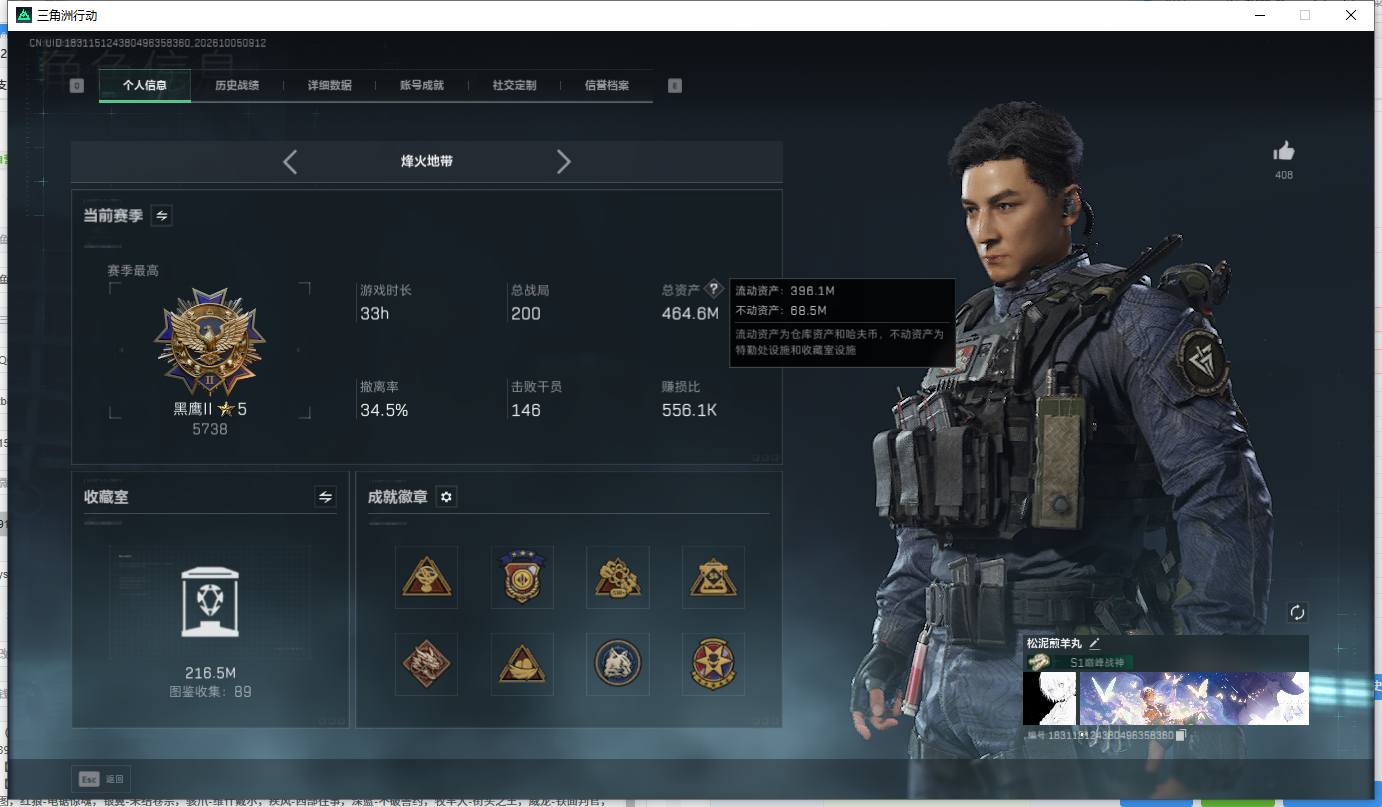Open the 详细数据 tab

[329, 85]
